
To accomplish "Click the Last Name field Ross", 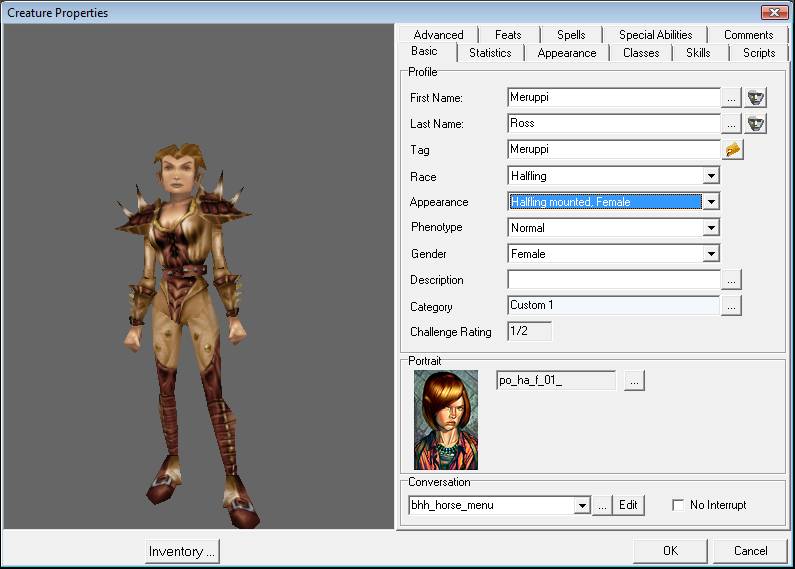I will click(613, 123).
